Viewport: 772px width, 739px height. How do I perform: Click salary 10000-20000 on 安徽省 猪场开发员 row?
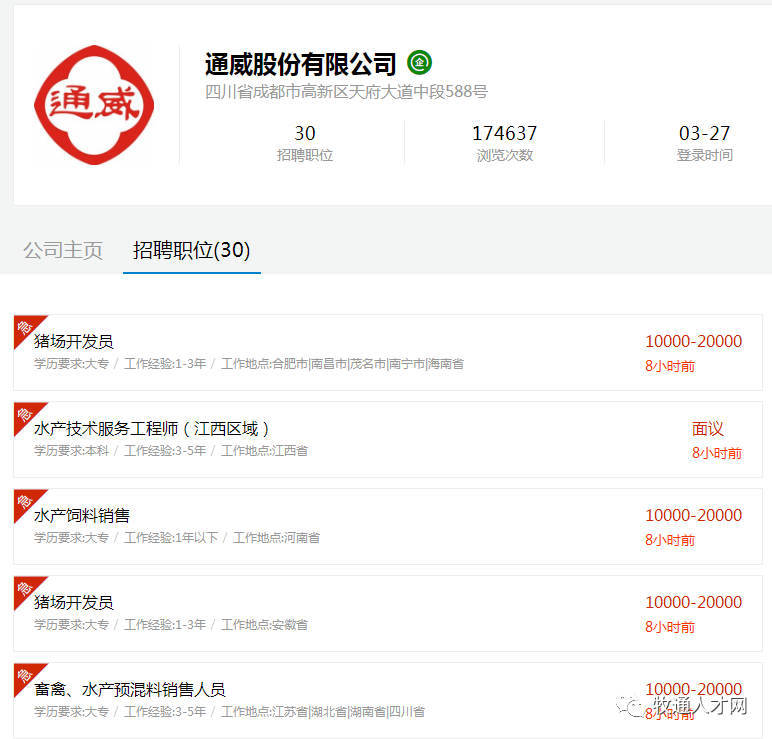693,602
